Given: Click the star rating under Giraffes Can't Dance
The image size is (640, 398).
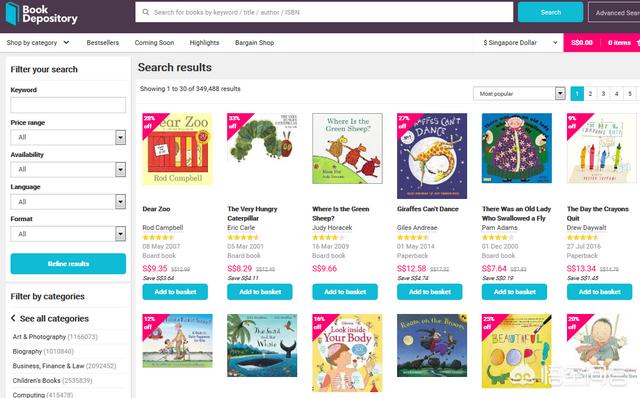Looking at the screenshot, I should [x=413, y=237].
